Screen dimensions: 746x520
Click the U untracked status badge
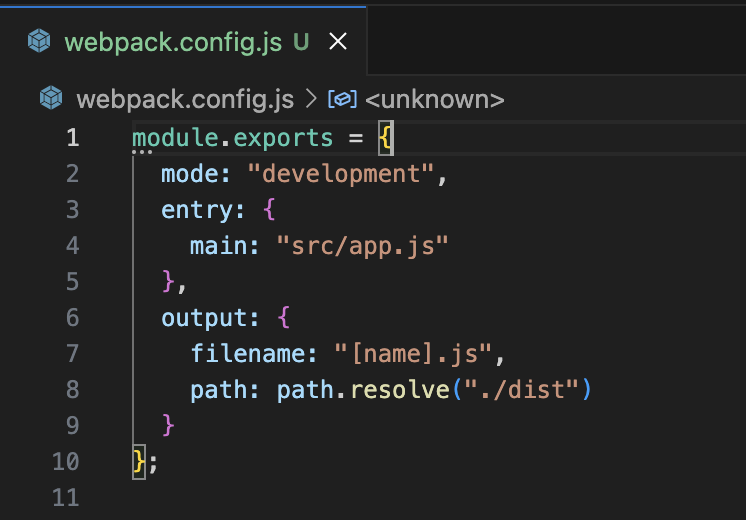[301, 42]
